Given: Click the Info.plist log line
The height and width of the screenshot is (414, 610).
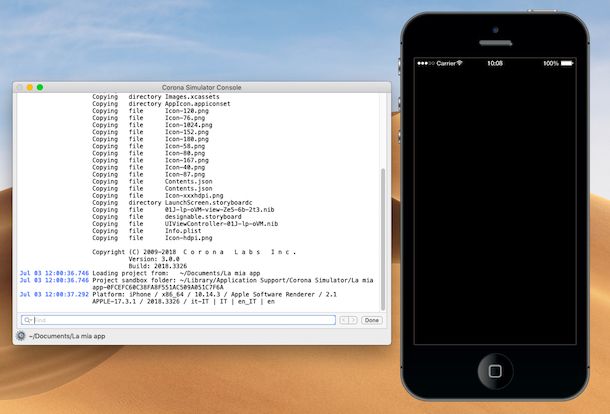Looking at the screenshot, I should pos(147,231).
